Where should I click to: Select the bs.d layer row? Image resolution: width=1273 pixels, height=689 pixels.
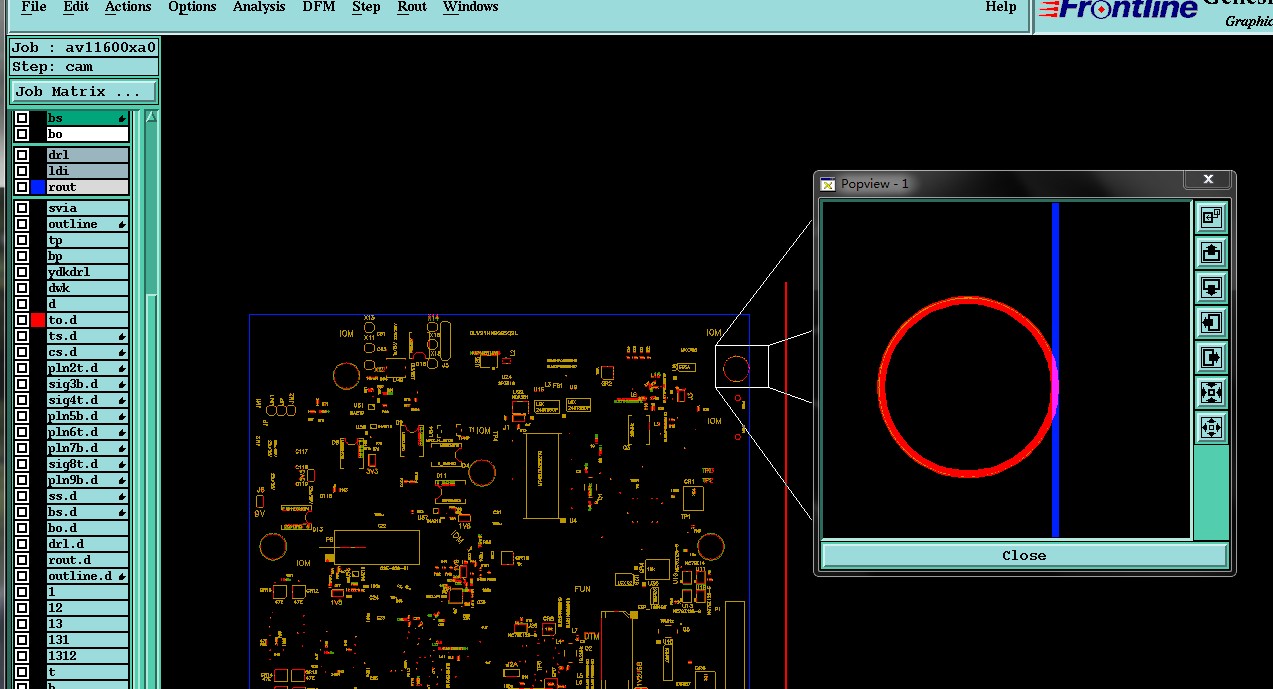tap(88, 512)
